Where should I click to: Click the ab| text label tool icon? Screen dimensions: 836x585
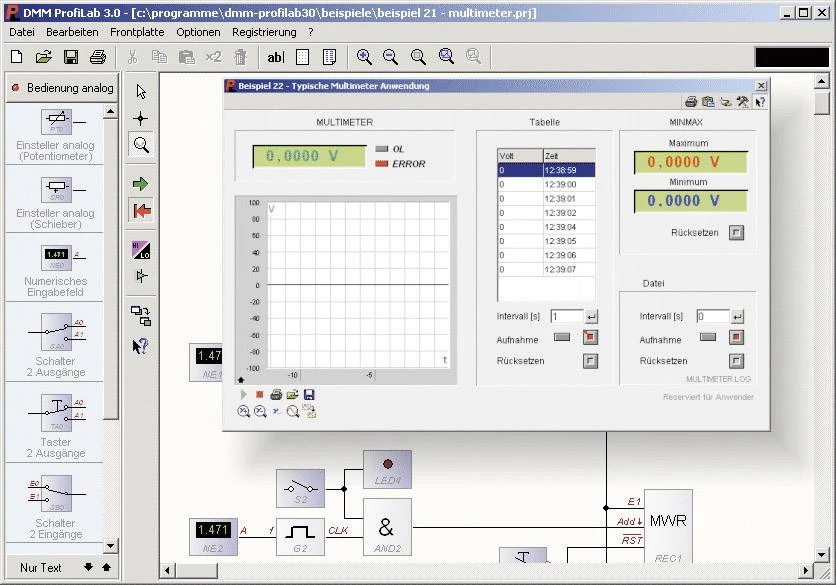pyautogui.click(x=276, y=57)
